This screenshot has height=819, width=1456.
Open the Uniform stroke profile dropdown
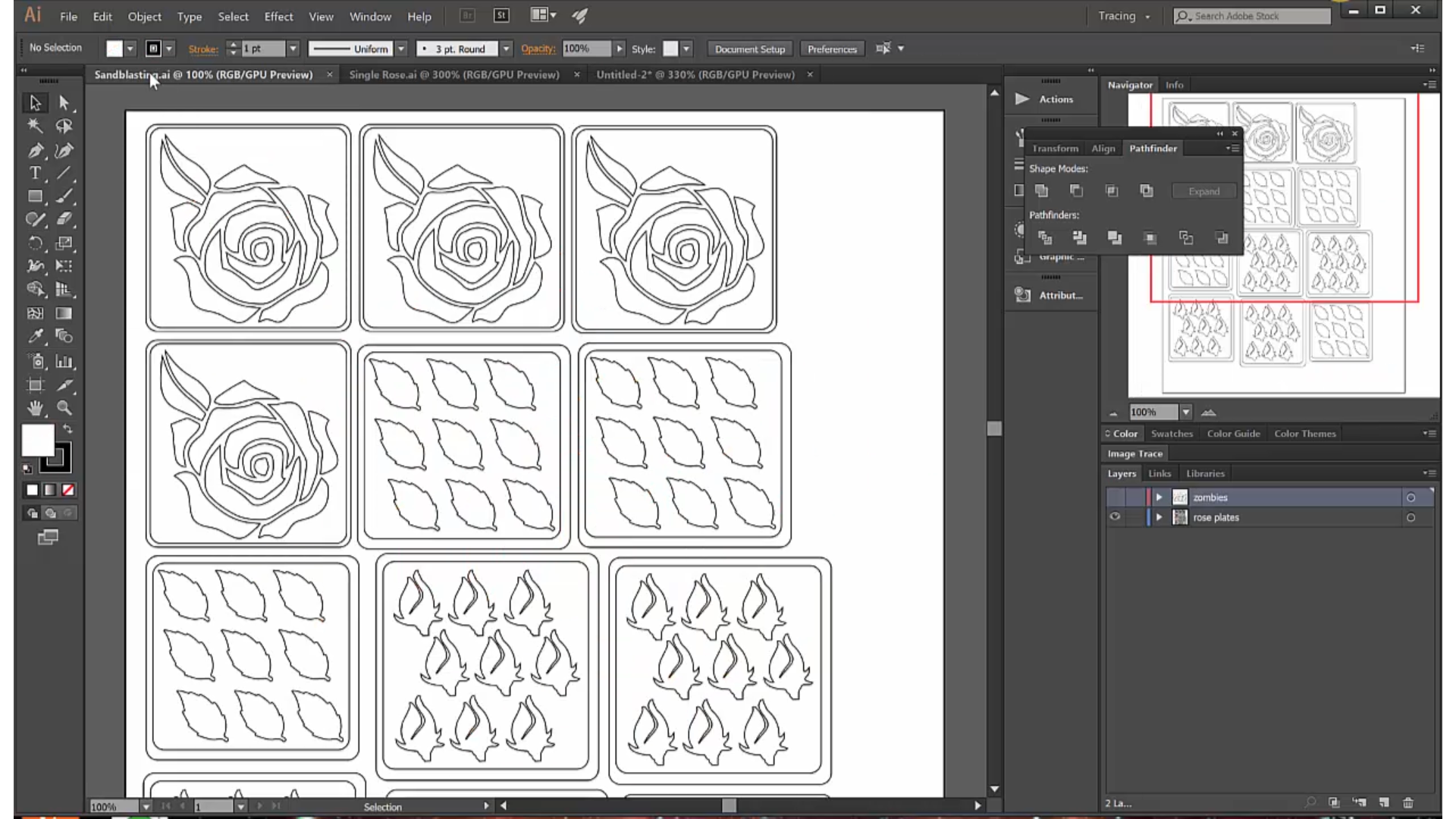[401, 48]
